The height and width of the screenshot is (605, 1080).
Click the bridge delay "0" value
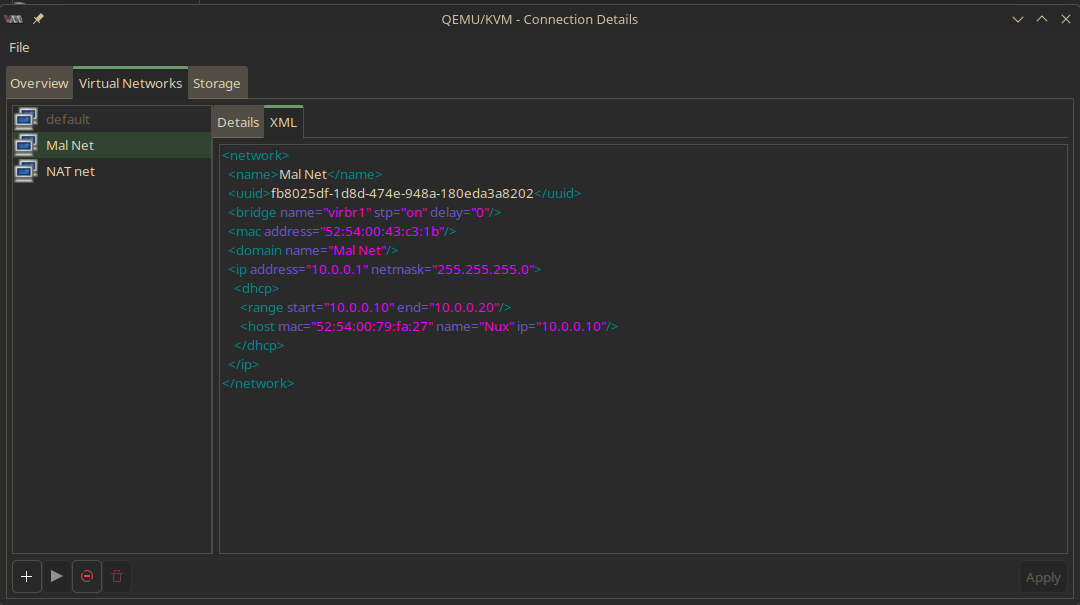point(481,212)
